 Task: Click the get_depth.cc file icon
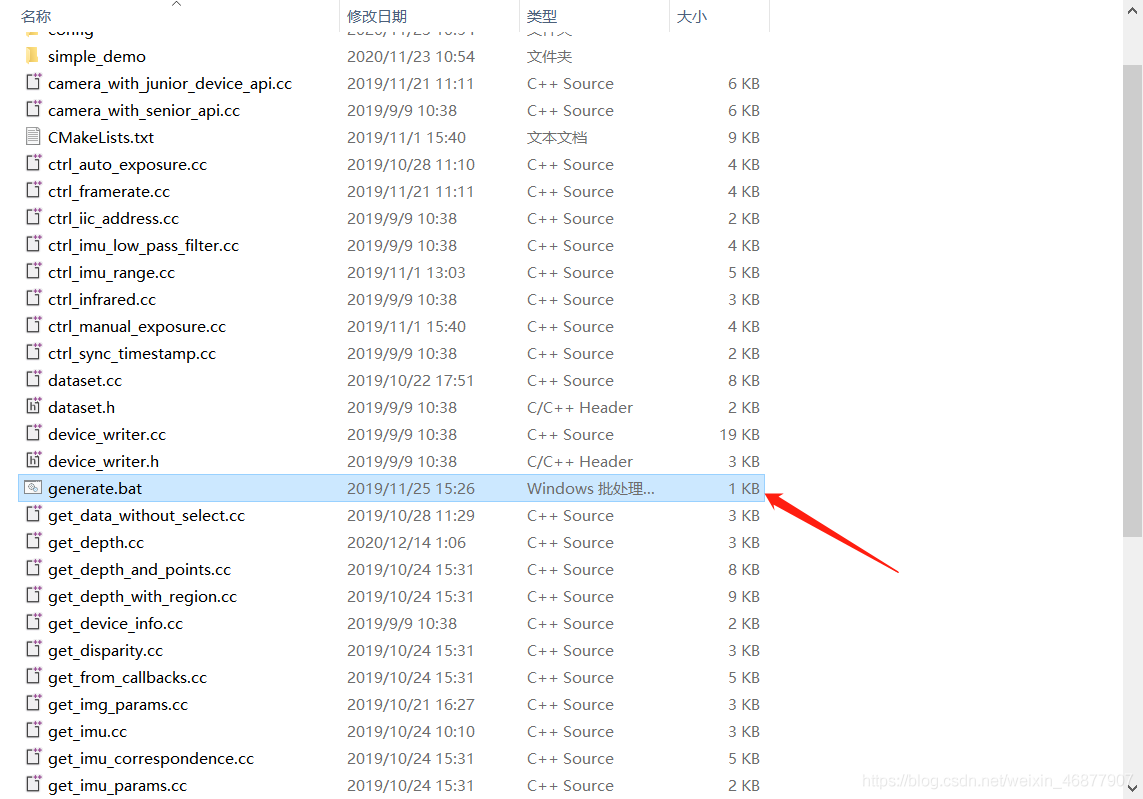coord(34,541)
